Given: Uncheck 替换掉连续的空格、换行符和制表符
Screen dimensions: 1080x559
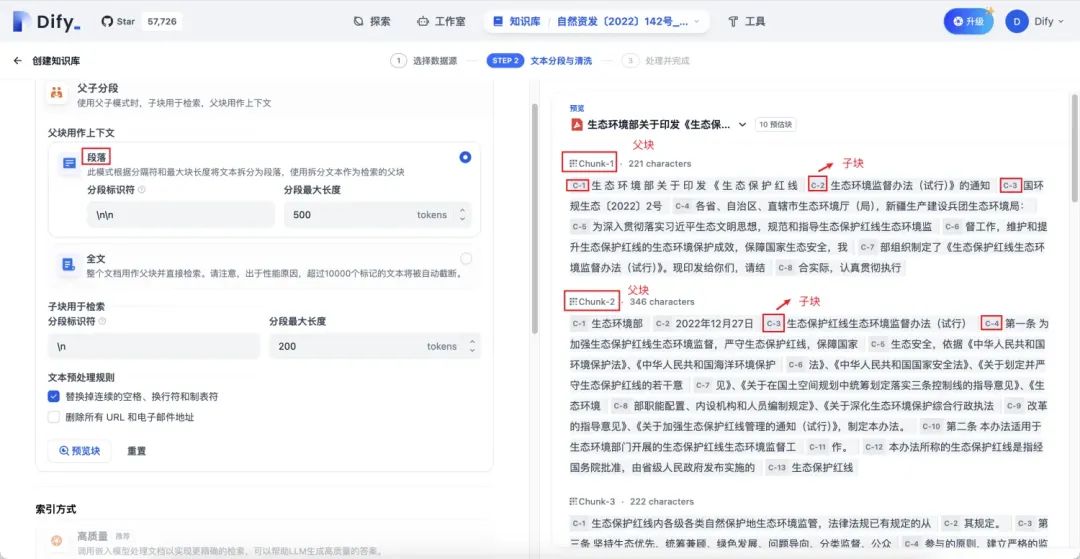Looking at the screenshot, I should 54,397.
